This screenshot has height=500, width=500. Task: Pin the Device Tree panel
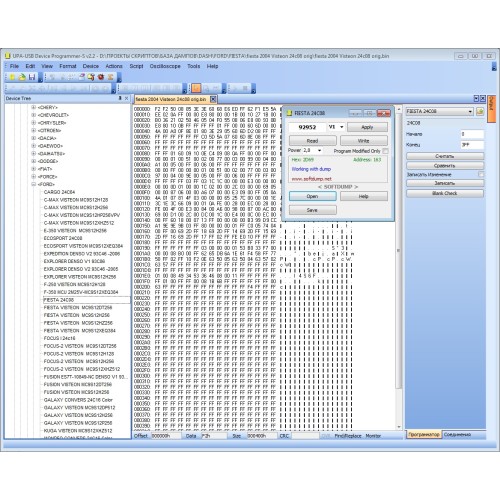pyautogui.click(x=120, y=98)
